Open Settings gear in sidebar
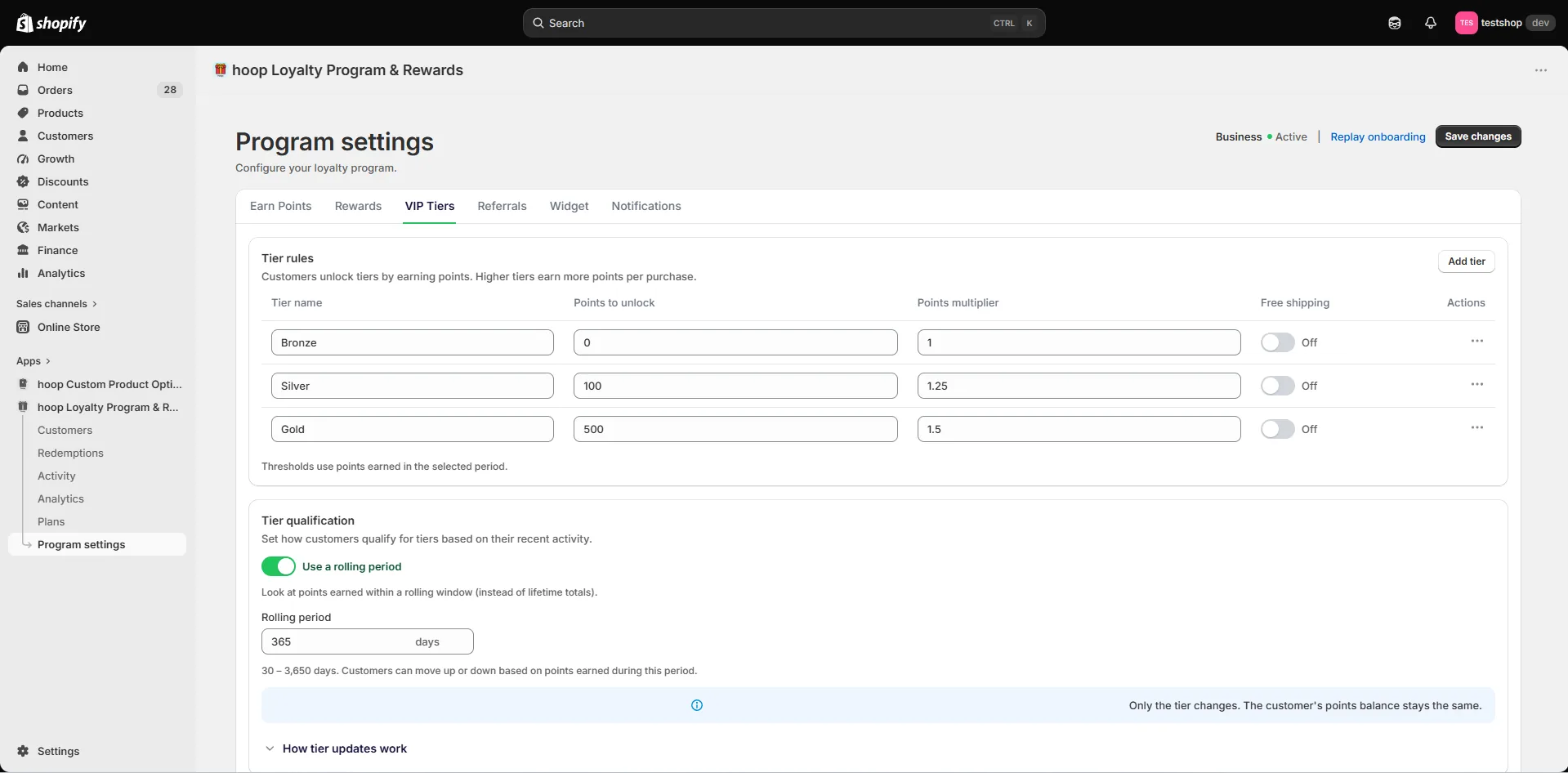The height and width of the screenshot is (773, 1568). (23, 751)
